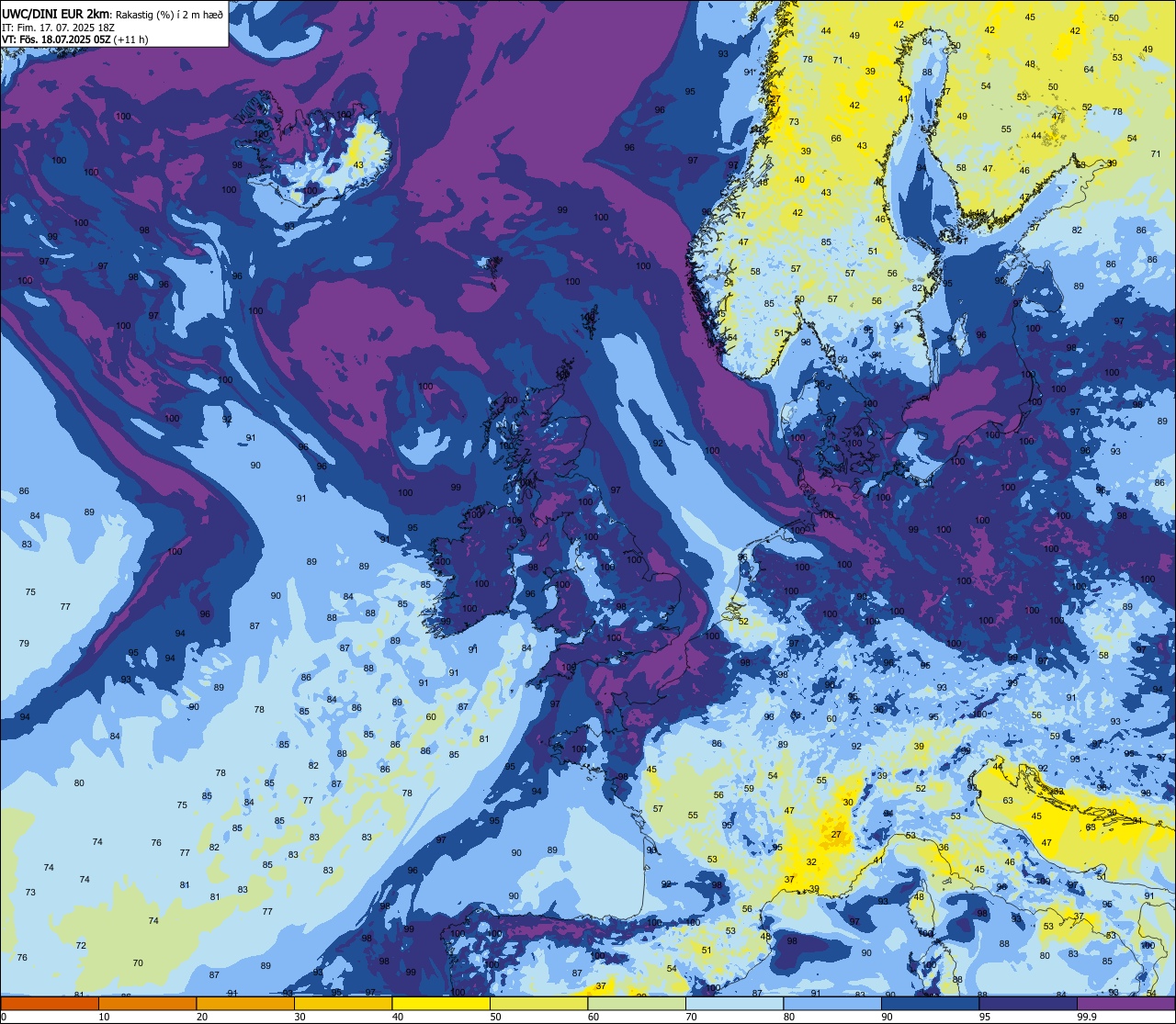Click the Rakastig (%) í 2 m hæð label
This screenshot has height=1024, width=1176.
(169, 14)
